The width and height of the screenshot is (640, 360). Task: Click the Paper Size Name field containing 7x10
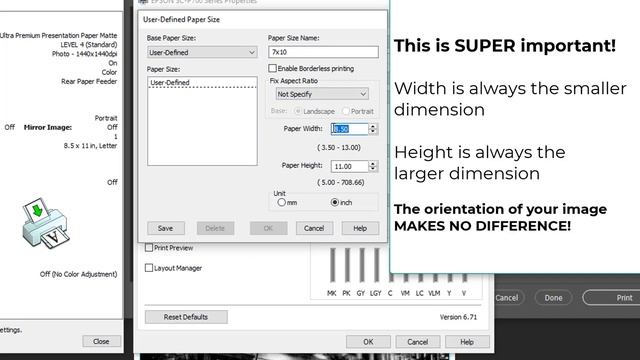323,52
